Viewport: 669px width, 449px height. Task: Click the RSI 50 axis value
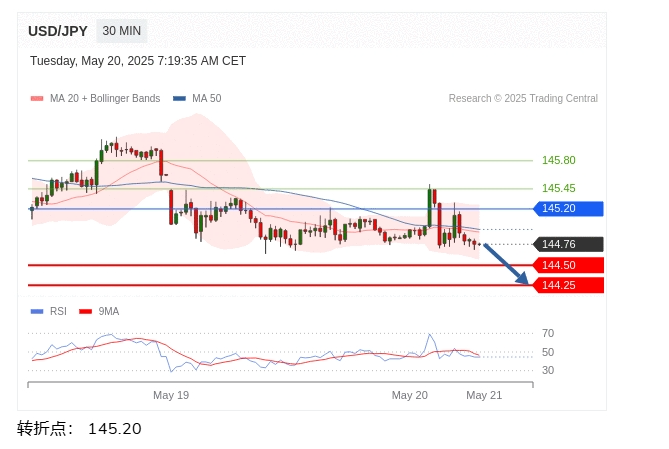point(548,353)
